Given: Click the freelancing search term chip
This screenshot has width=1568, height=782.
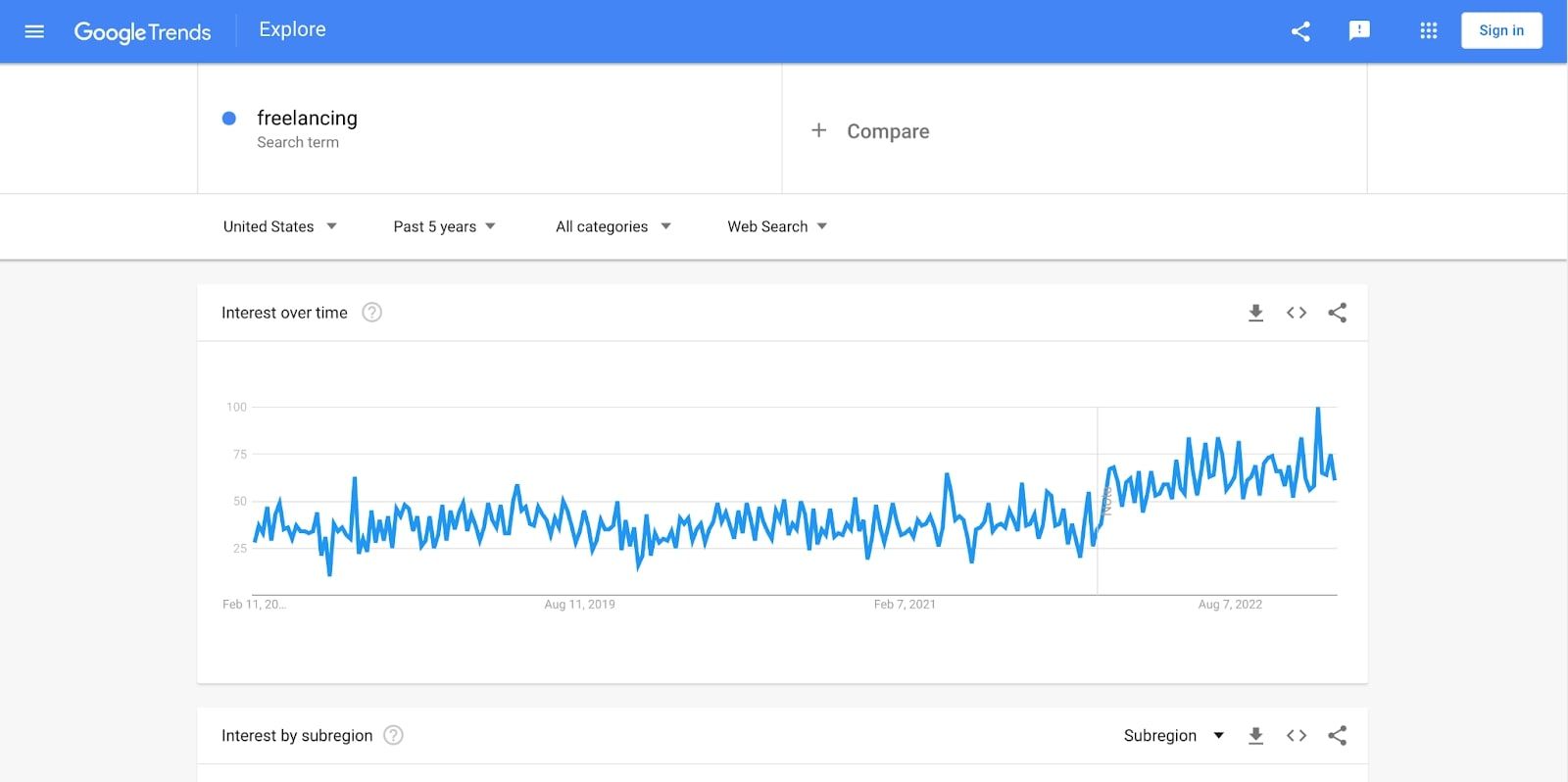Looking at the screenshot, I should point(307,118).
